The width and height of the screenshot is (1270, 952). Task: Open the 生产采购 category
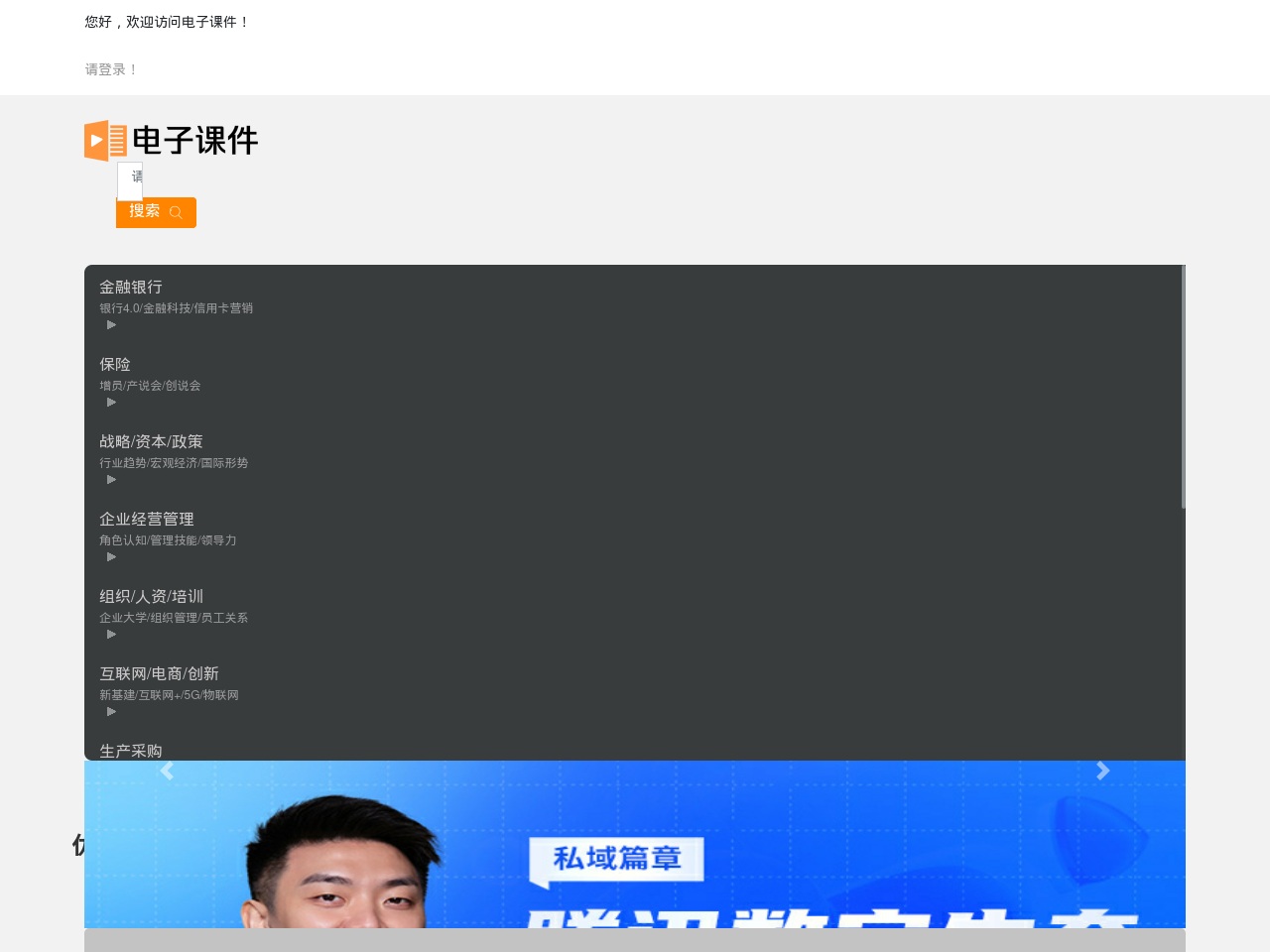click(131, 751)
